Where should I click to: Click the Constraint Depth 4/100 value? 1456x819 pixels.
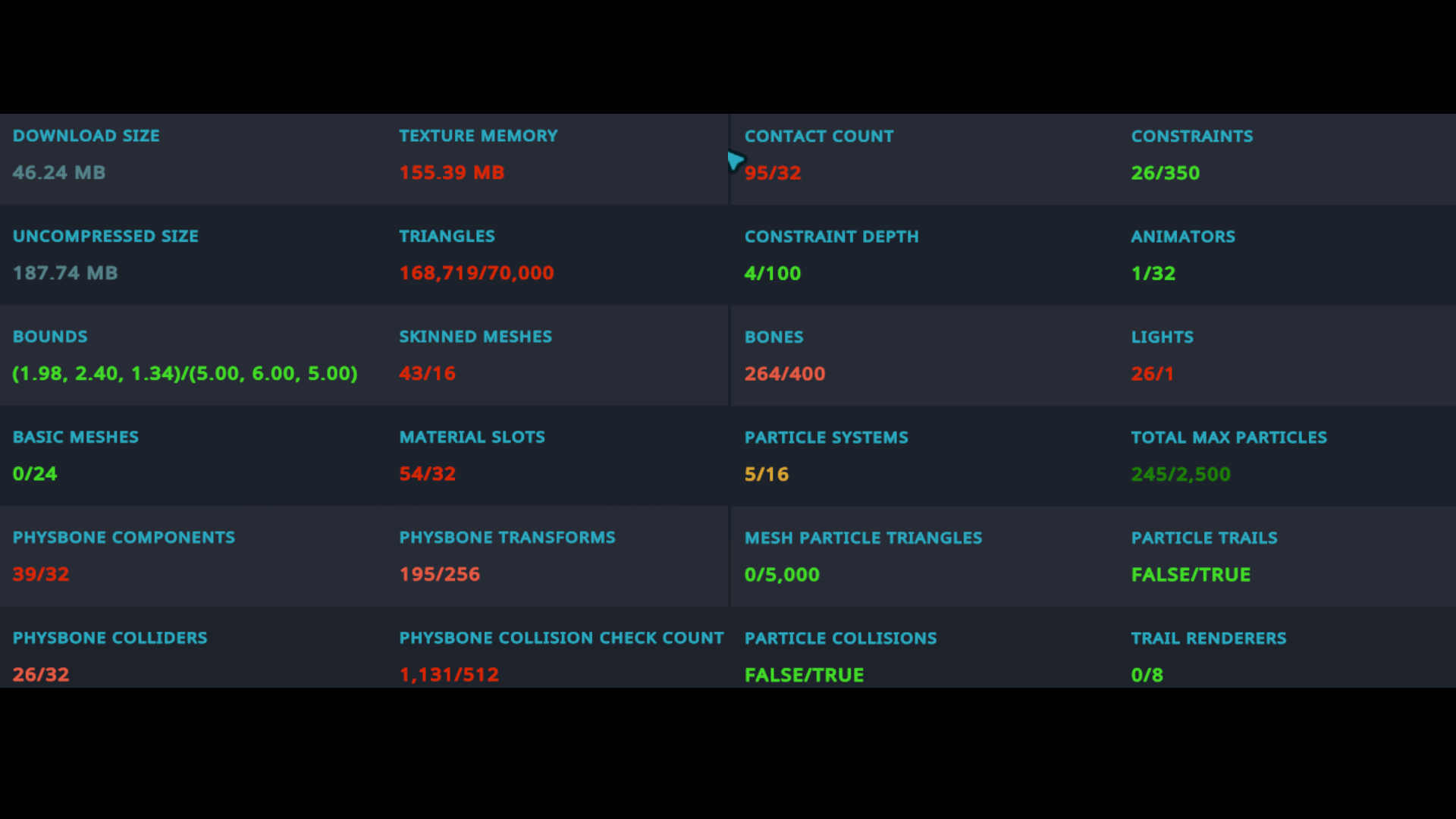point(772,273)
